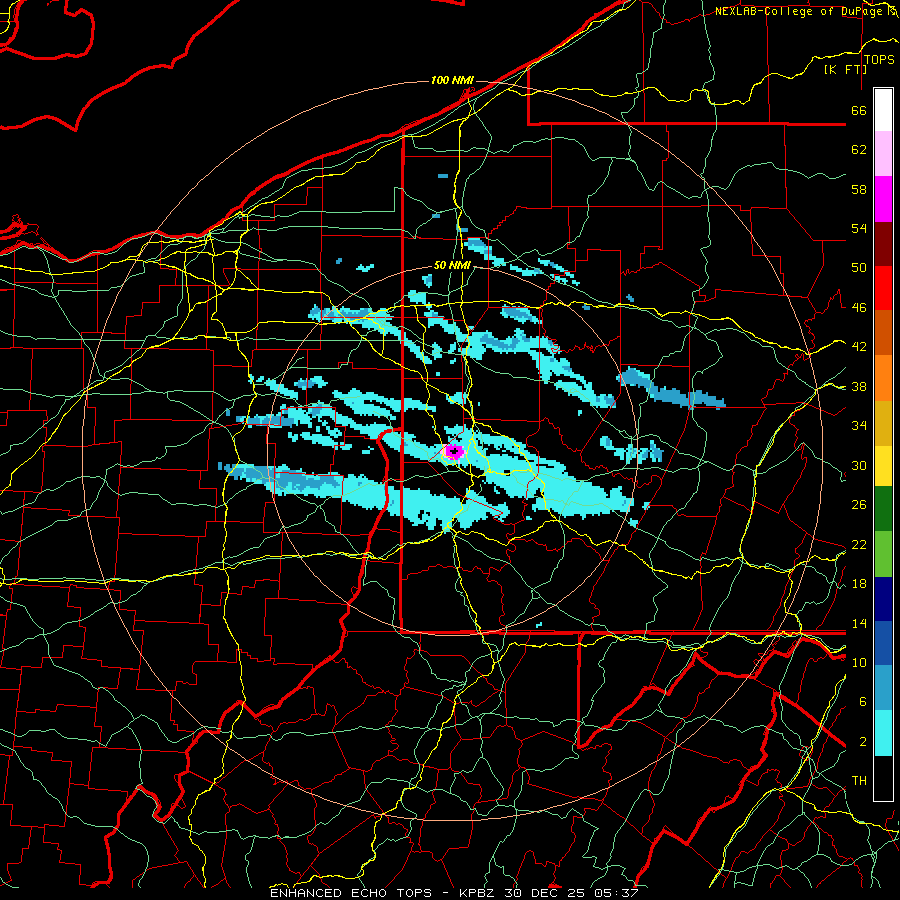This screenshot has height=900, width=900.
Task: Click the legend value "54"
Action: coord(859,228)
